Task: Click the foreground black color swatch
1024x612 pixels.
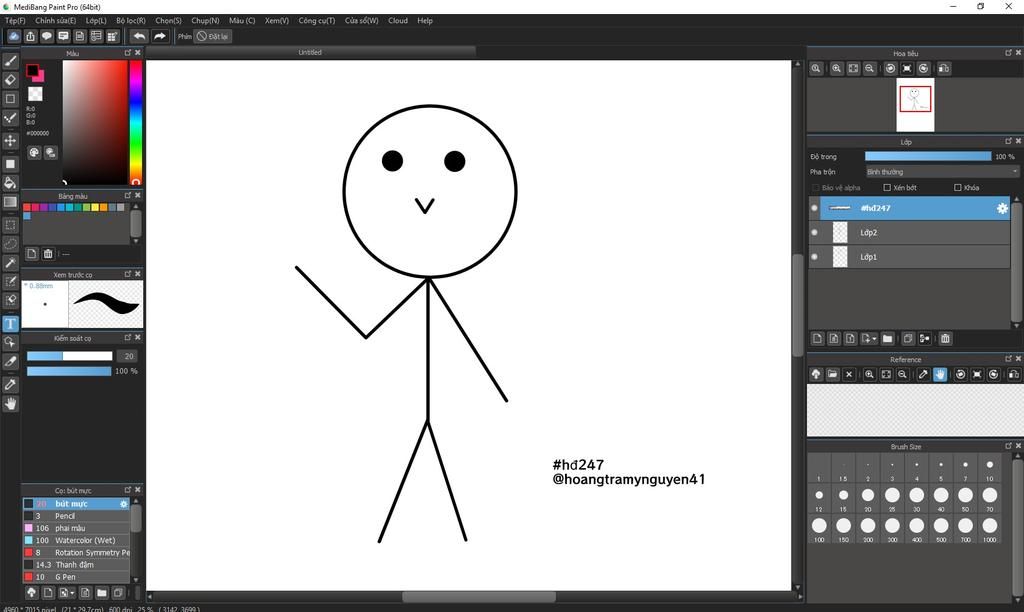Action: [32, 71]
